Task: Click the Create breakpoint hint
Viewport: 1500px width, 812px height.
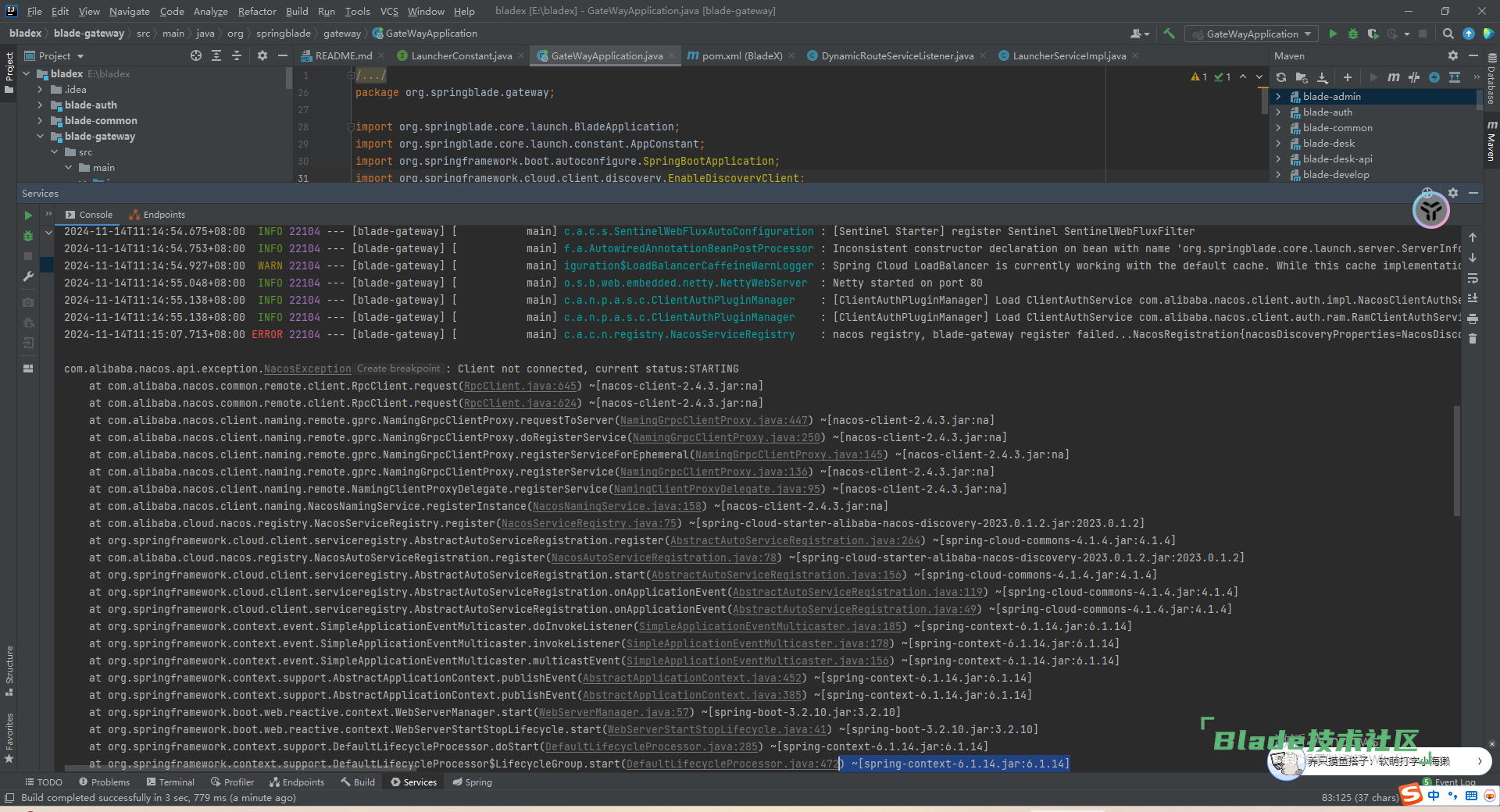Action: click(398, 369)
